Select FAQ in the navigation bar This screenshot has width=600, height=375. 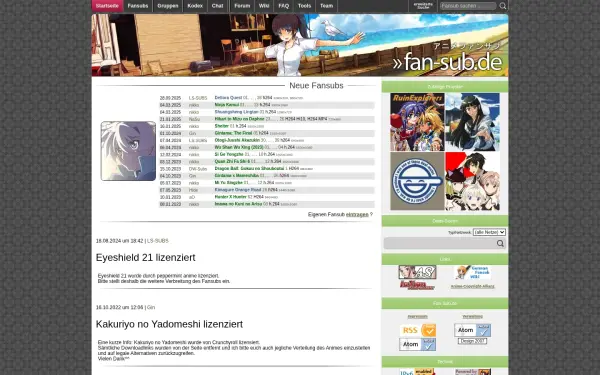point(284,6)
